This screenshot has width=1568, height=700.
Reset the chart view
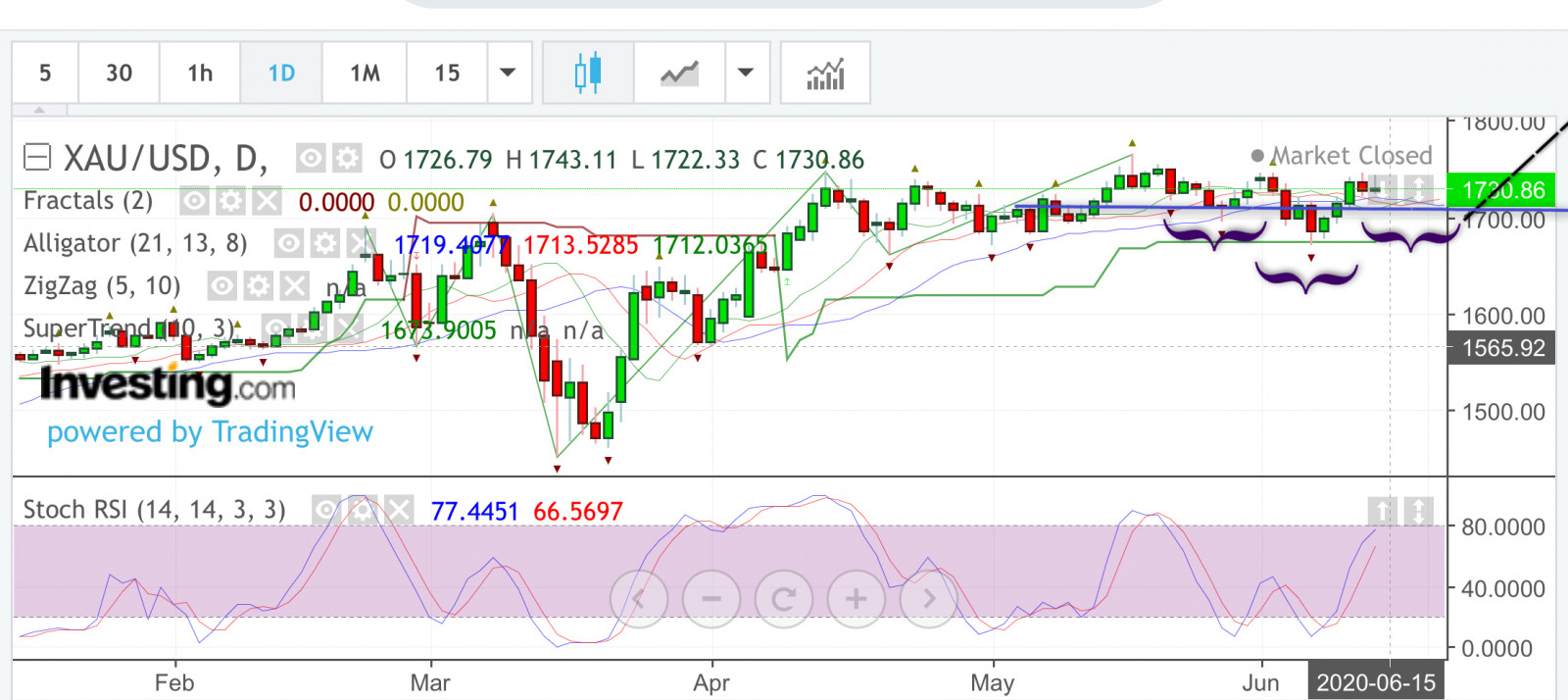[x=784, y=598]
